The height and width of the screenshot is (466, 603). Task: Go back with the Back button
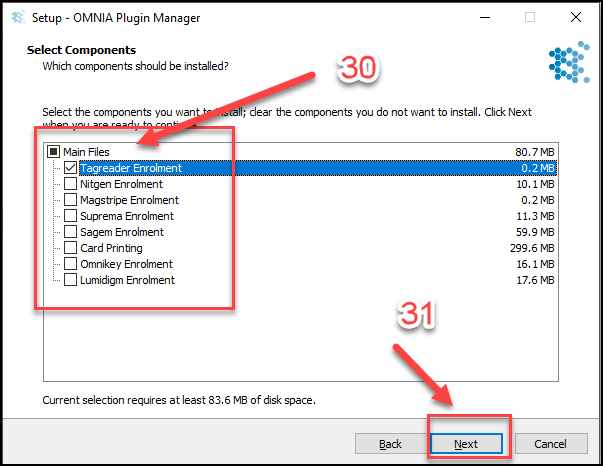point(390,444)
